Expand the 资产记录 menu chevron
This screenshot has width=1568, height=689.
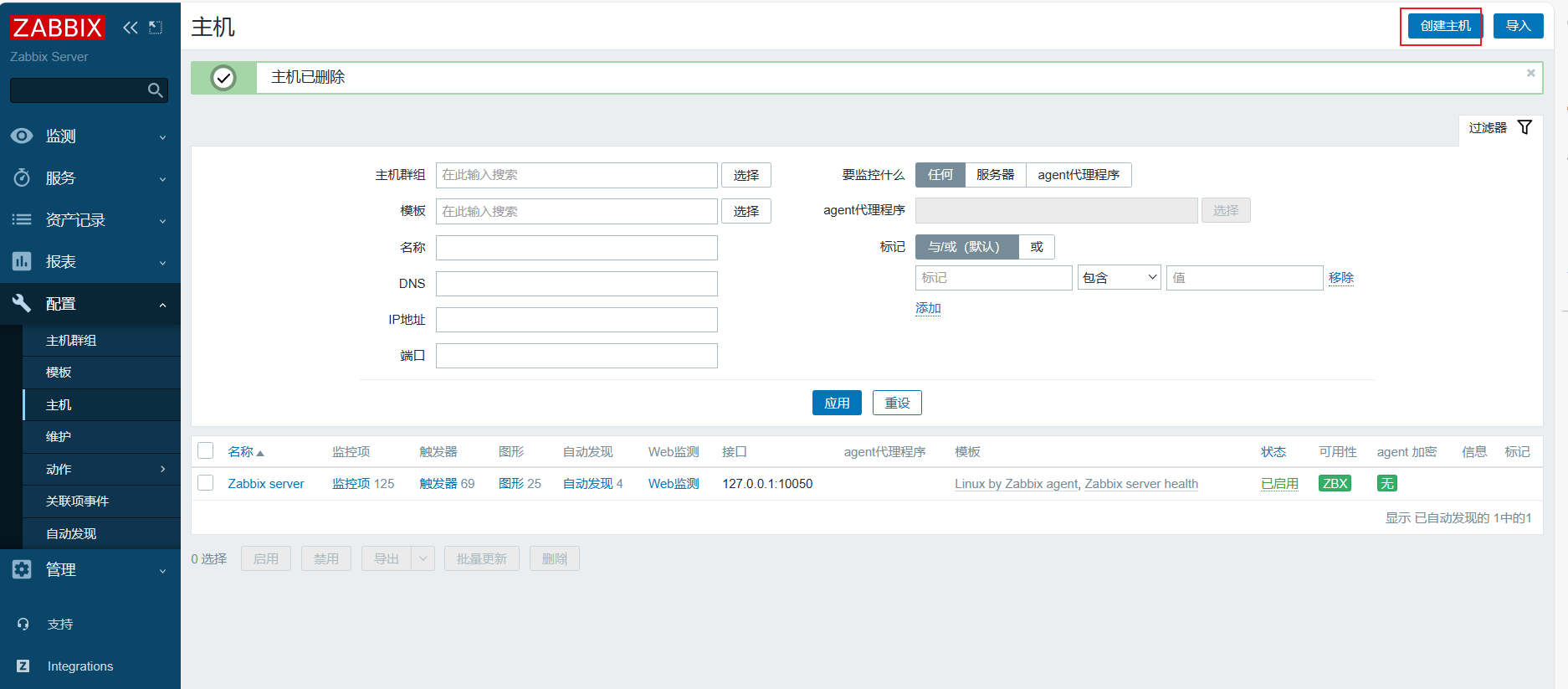[x=163, y=221]
